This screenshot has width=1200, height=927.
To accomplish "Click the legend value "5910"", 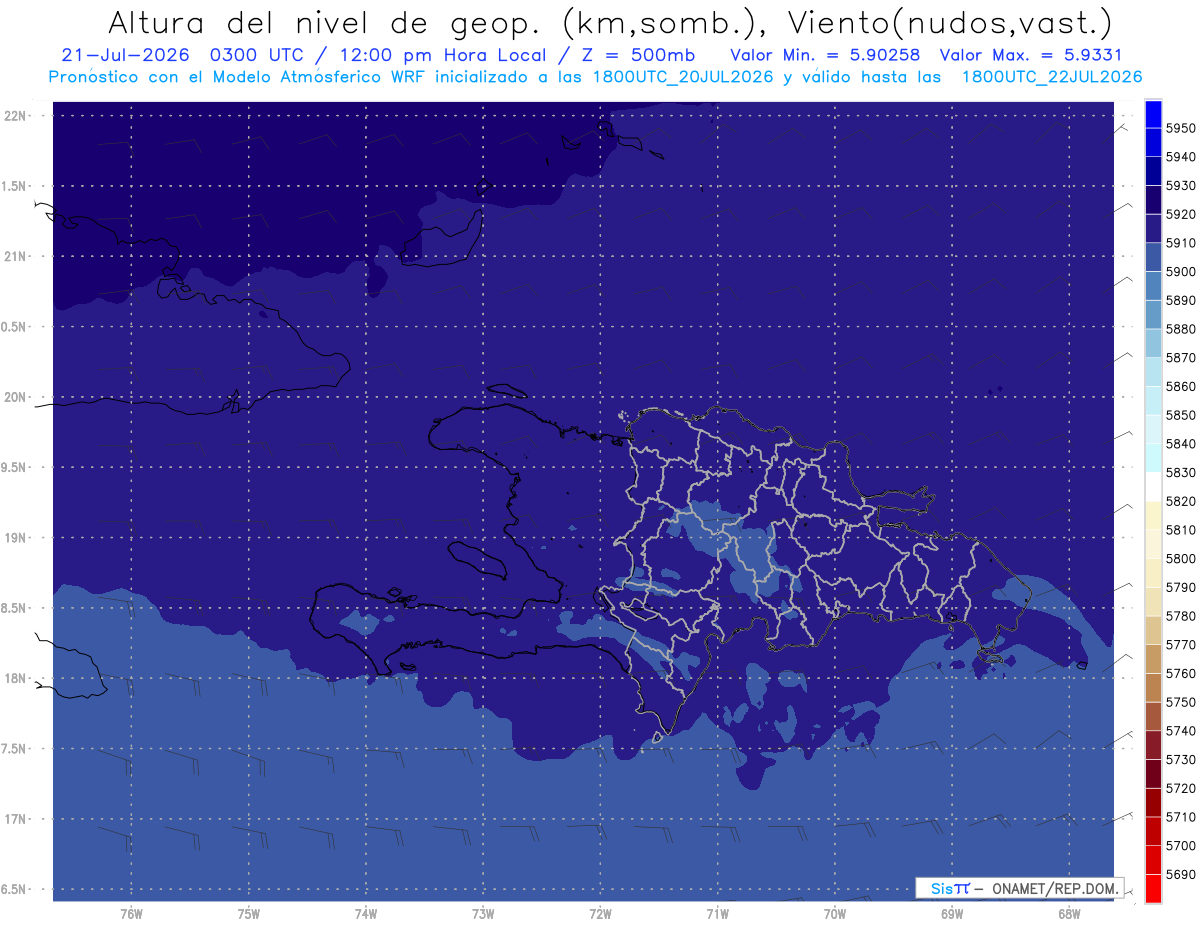I will coord(1181,243).
